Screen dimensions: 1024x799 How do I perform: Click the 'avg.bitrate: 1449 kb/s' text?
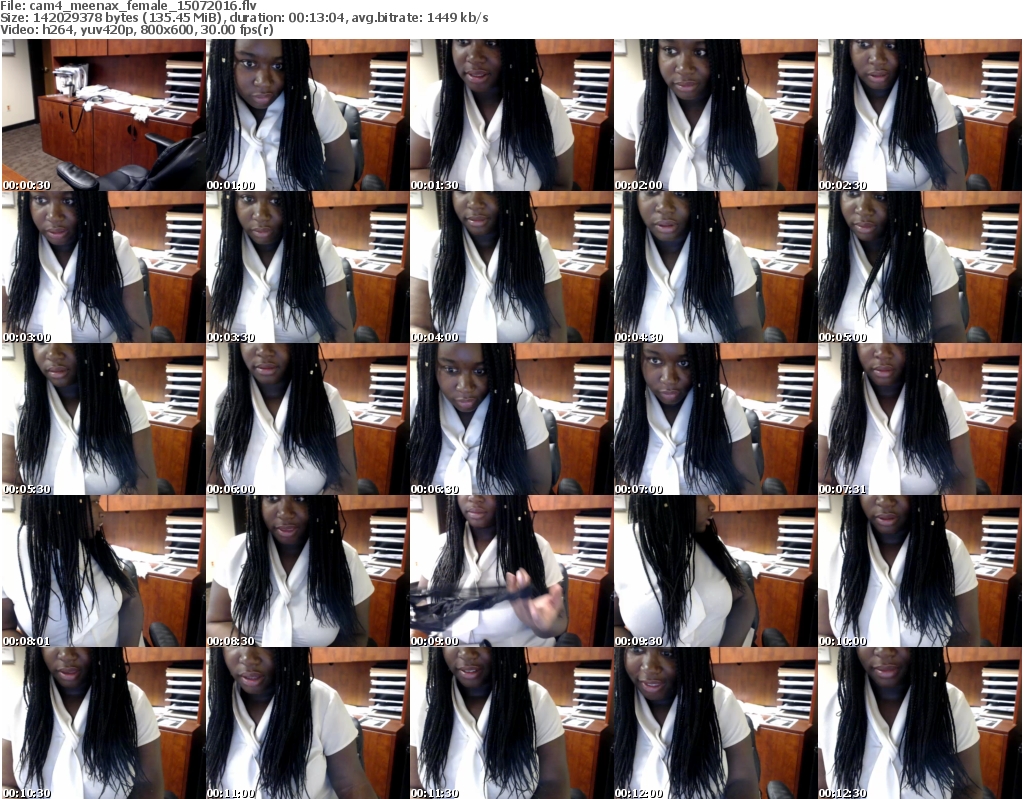point(420,18)
